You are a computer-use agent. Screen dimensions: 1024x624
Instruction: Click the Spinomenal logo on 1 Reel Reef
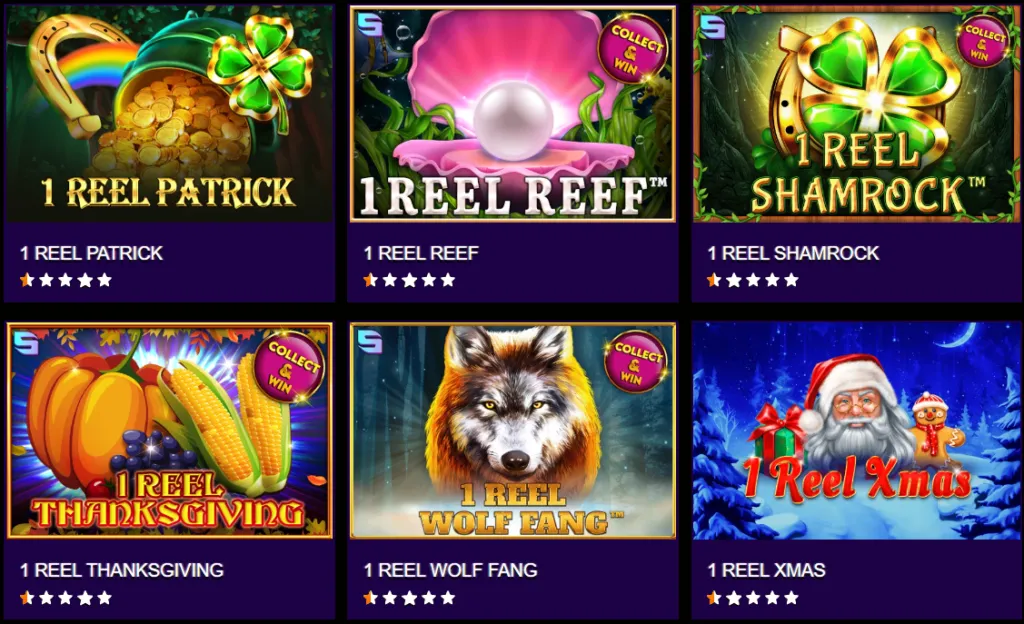370,25
